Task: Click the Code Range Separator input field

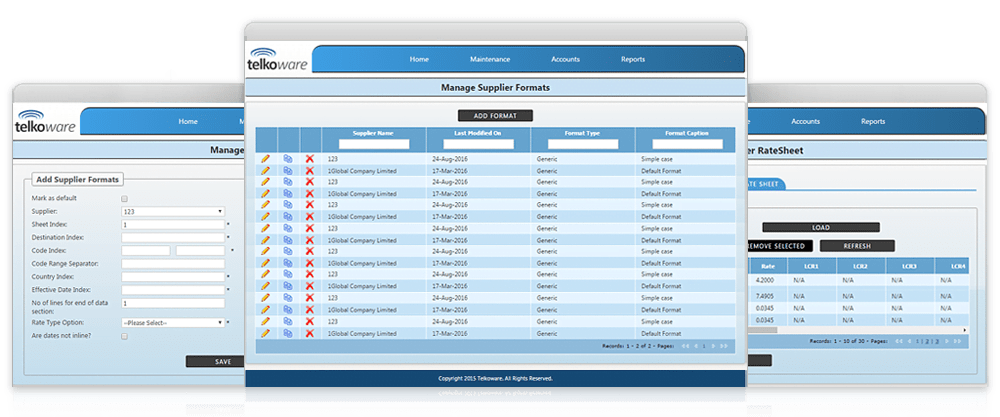Action: tap(173, 264)
